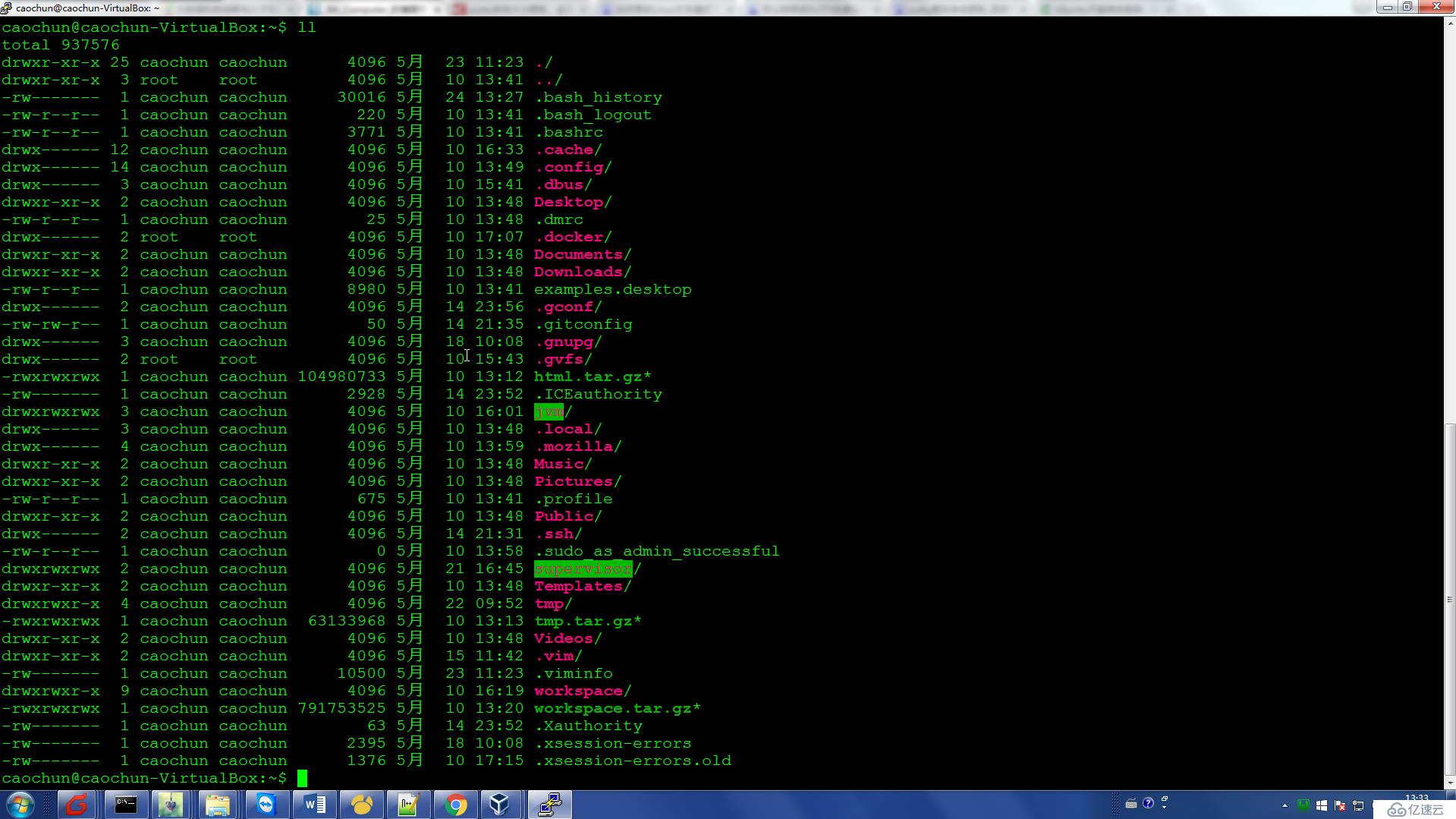Click the 'Documents/' directory name
This screenshot has width=1456, height=819.
(583, 254)
